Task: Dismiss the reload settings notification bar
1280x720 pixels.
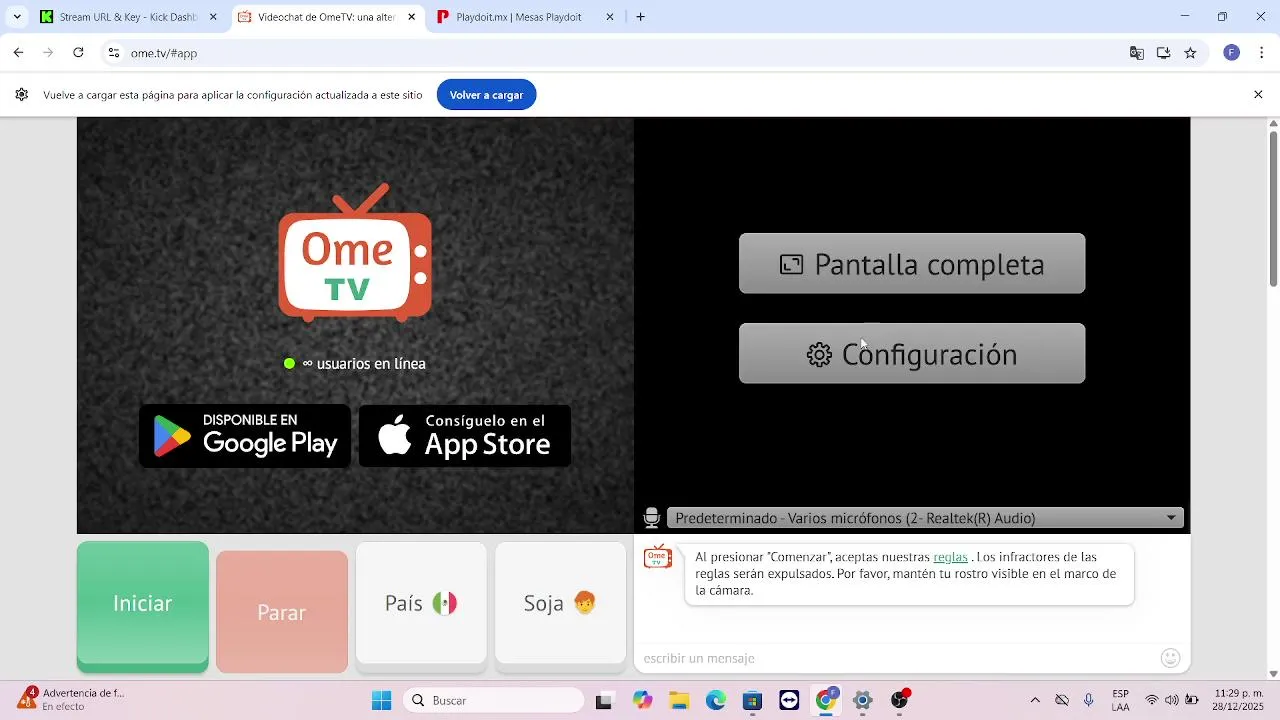Action: (1258, 95)
